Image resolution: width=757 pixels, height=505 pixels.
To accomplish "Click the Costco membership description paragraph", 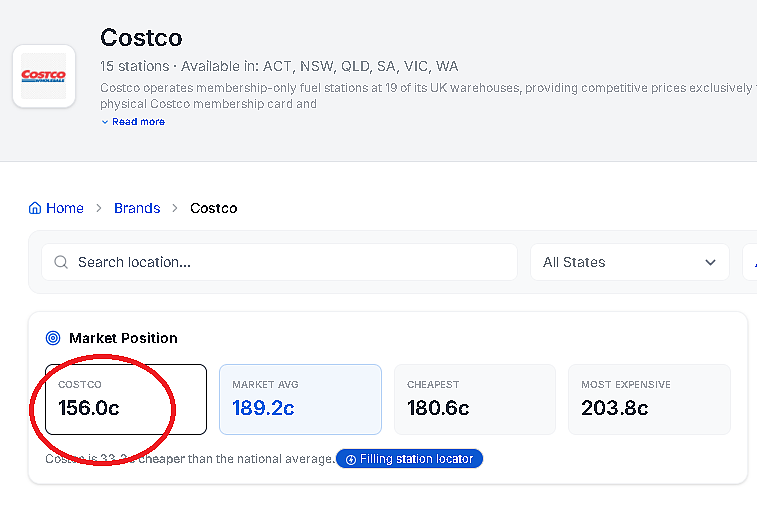I will click(x=428, y=96).
